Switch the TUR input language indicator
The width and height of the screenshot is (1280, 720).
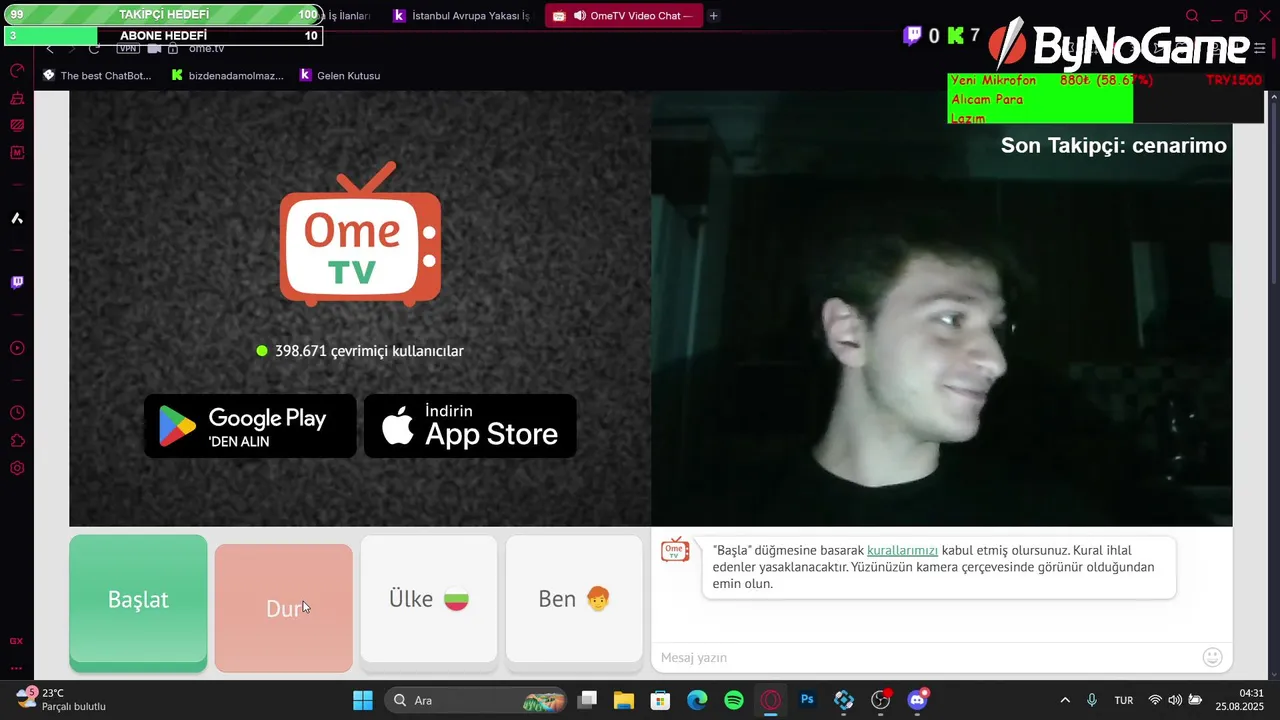coord(1124,700)
